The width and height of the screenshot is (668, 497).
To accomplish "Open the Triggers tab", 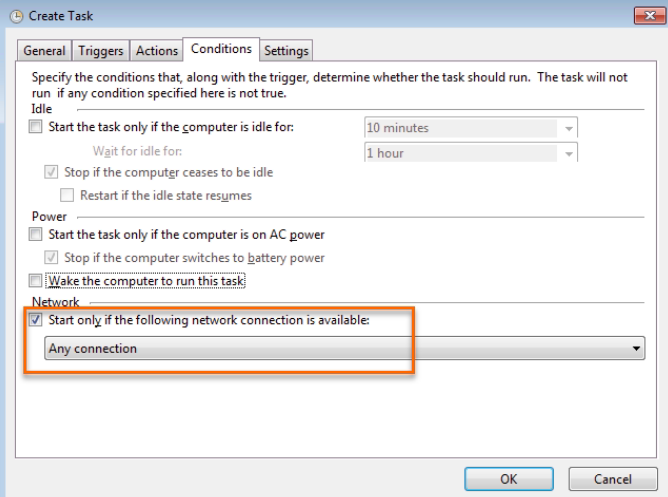I will (x=101, y=51).
